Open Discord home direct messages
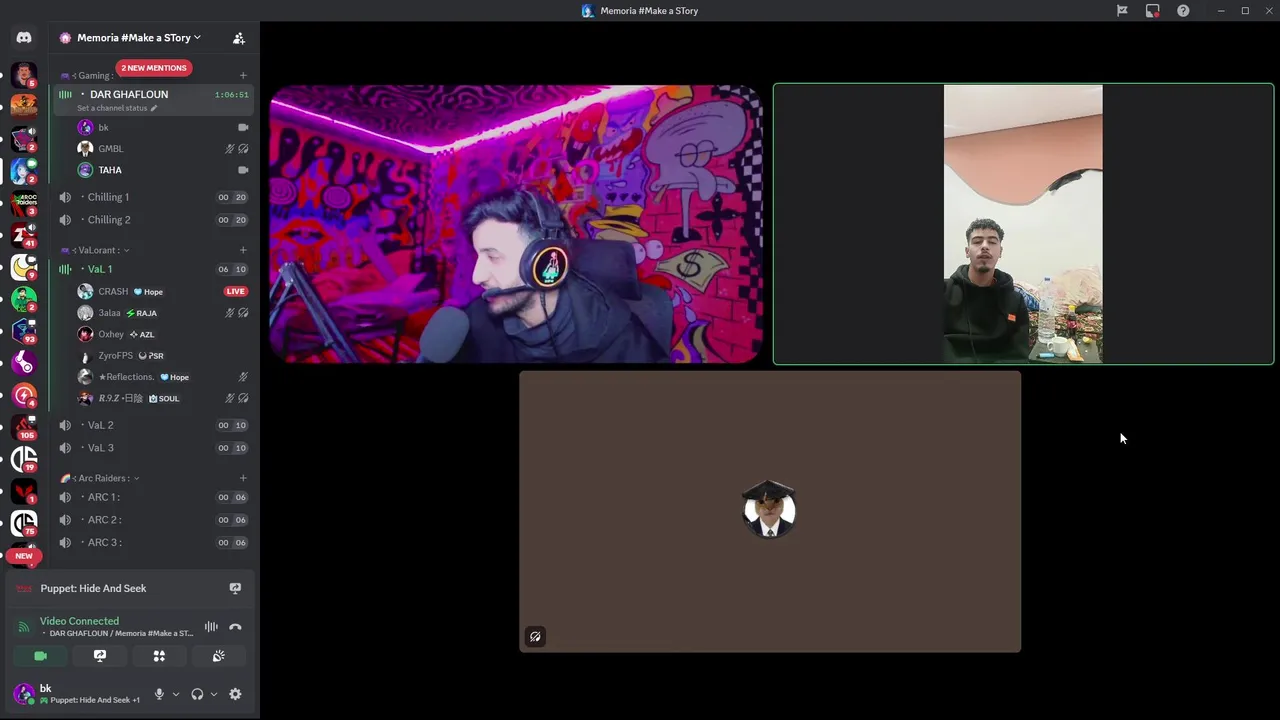1280x720 pixels. coord(24,37)
